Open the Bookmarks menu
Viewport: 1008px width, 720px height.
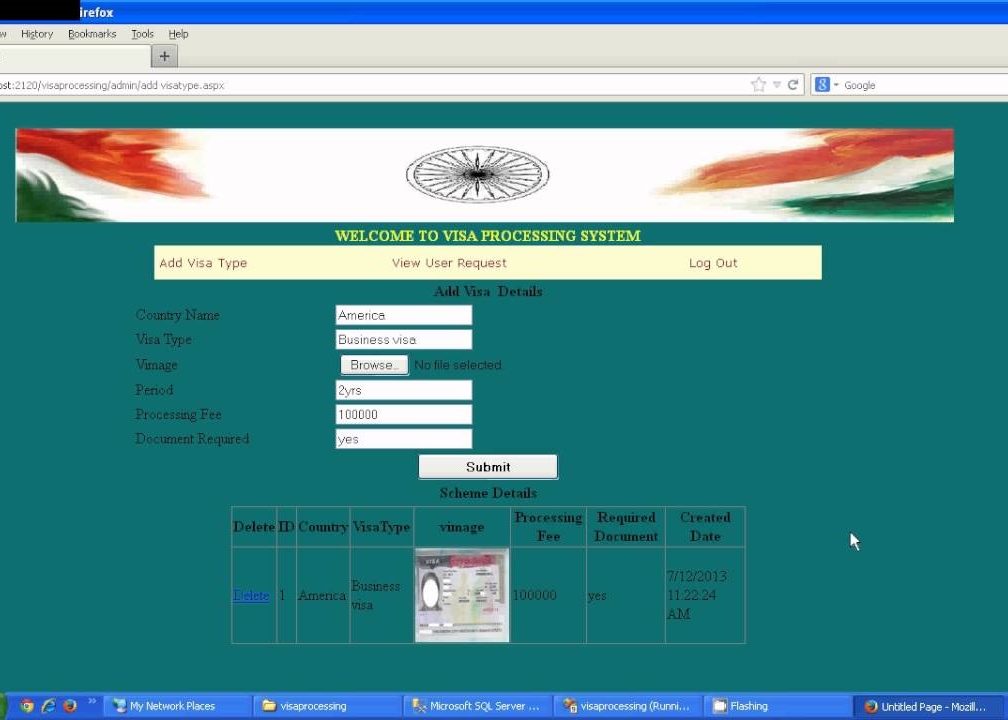tap(92, 34)
